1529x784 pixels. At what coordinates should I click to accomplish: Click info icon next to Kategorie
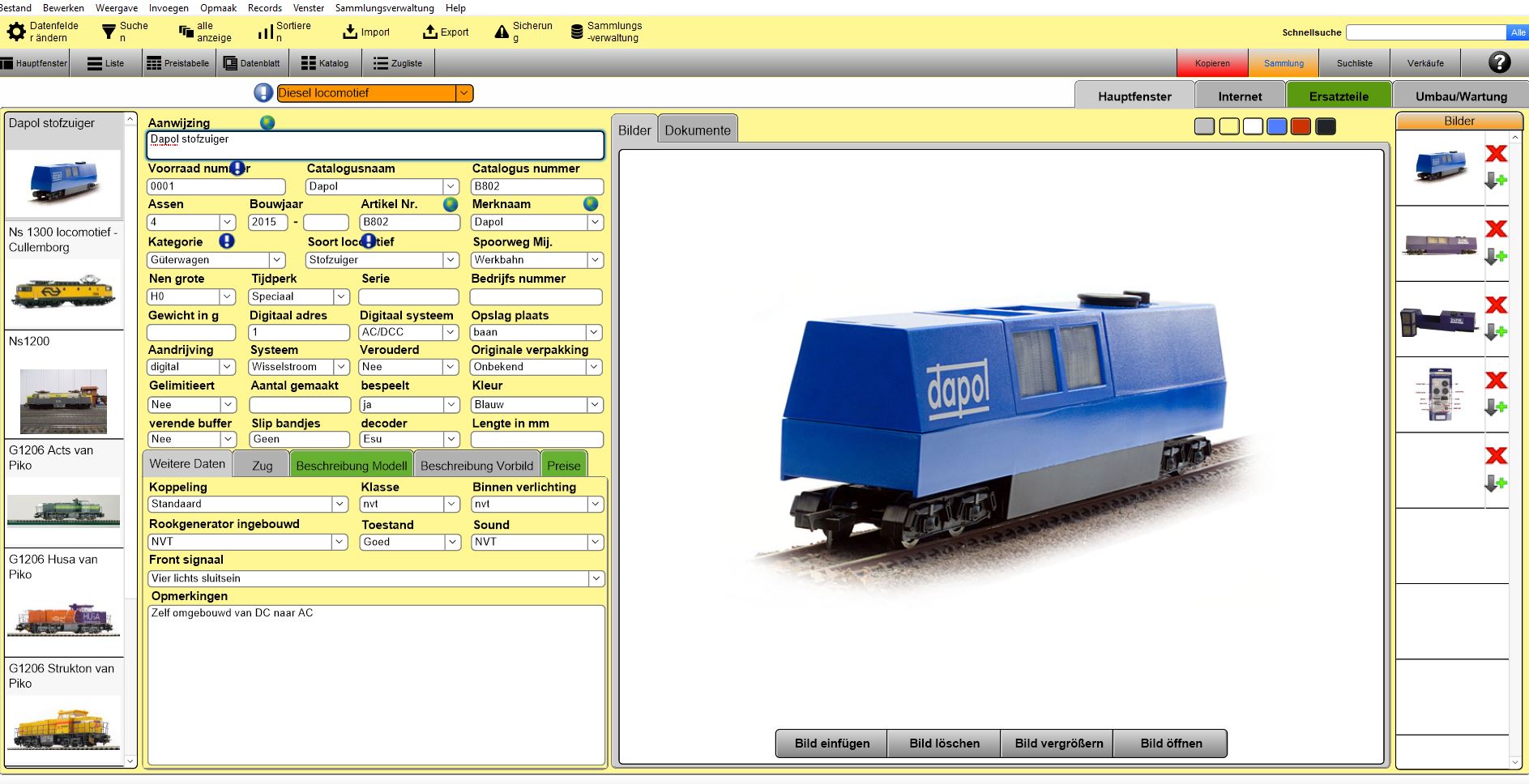click(x=227, y=241)
